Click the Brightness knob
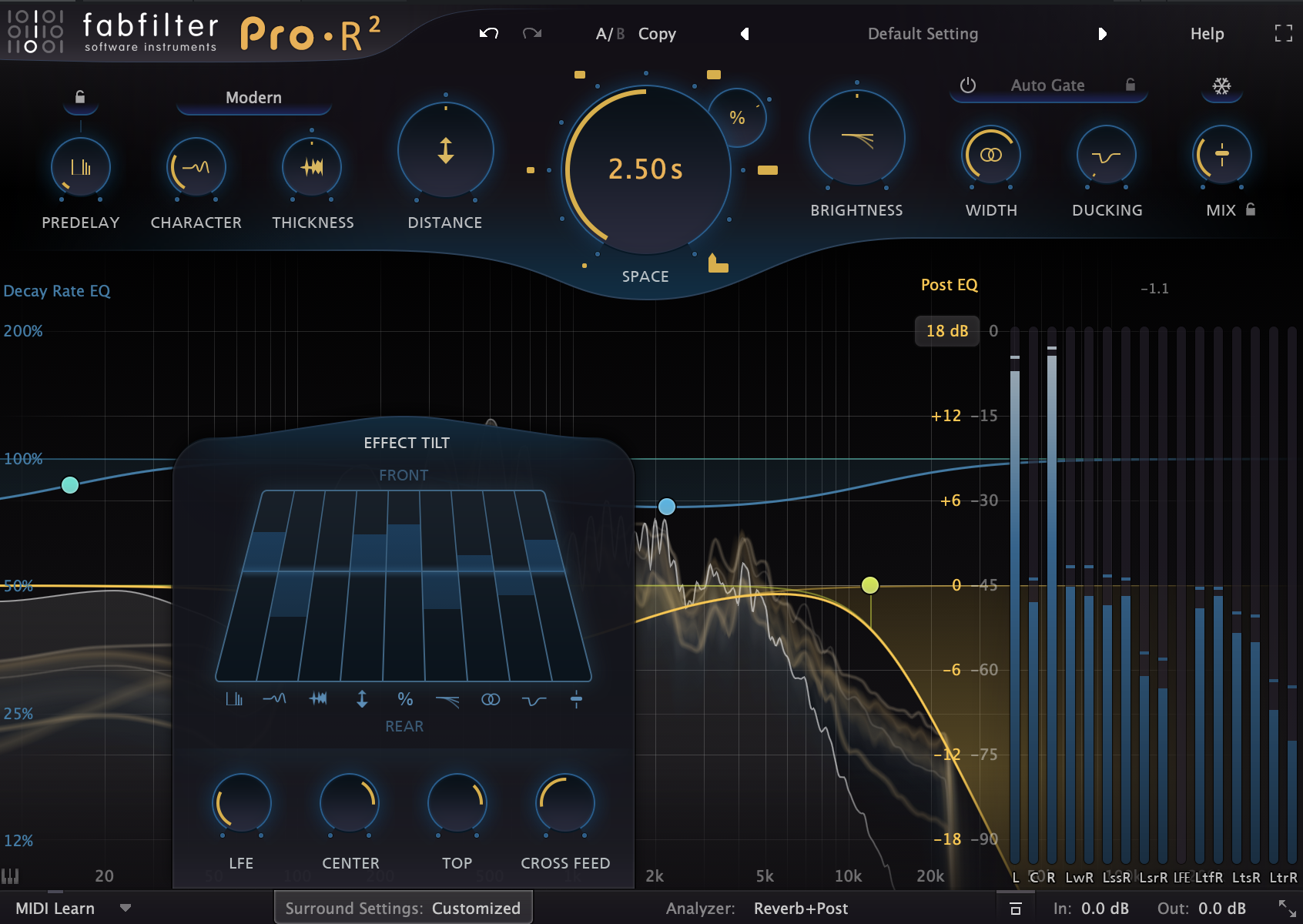This screenshot has width=1303, height=924. pos(857,139)
